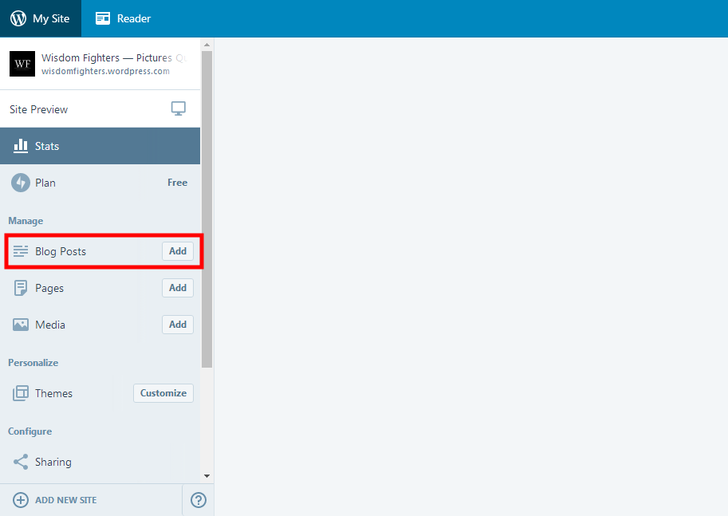This screenshot has height=516, width=728.
Task: Add new media item
Action: point(177,325)
